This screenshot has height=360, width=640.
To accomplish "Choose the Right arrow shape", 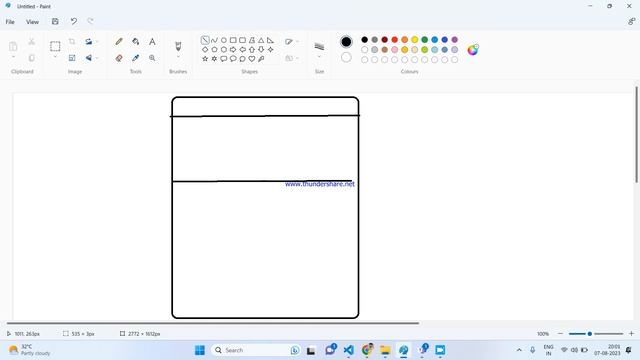I will click(x=233, y=49).
